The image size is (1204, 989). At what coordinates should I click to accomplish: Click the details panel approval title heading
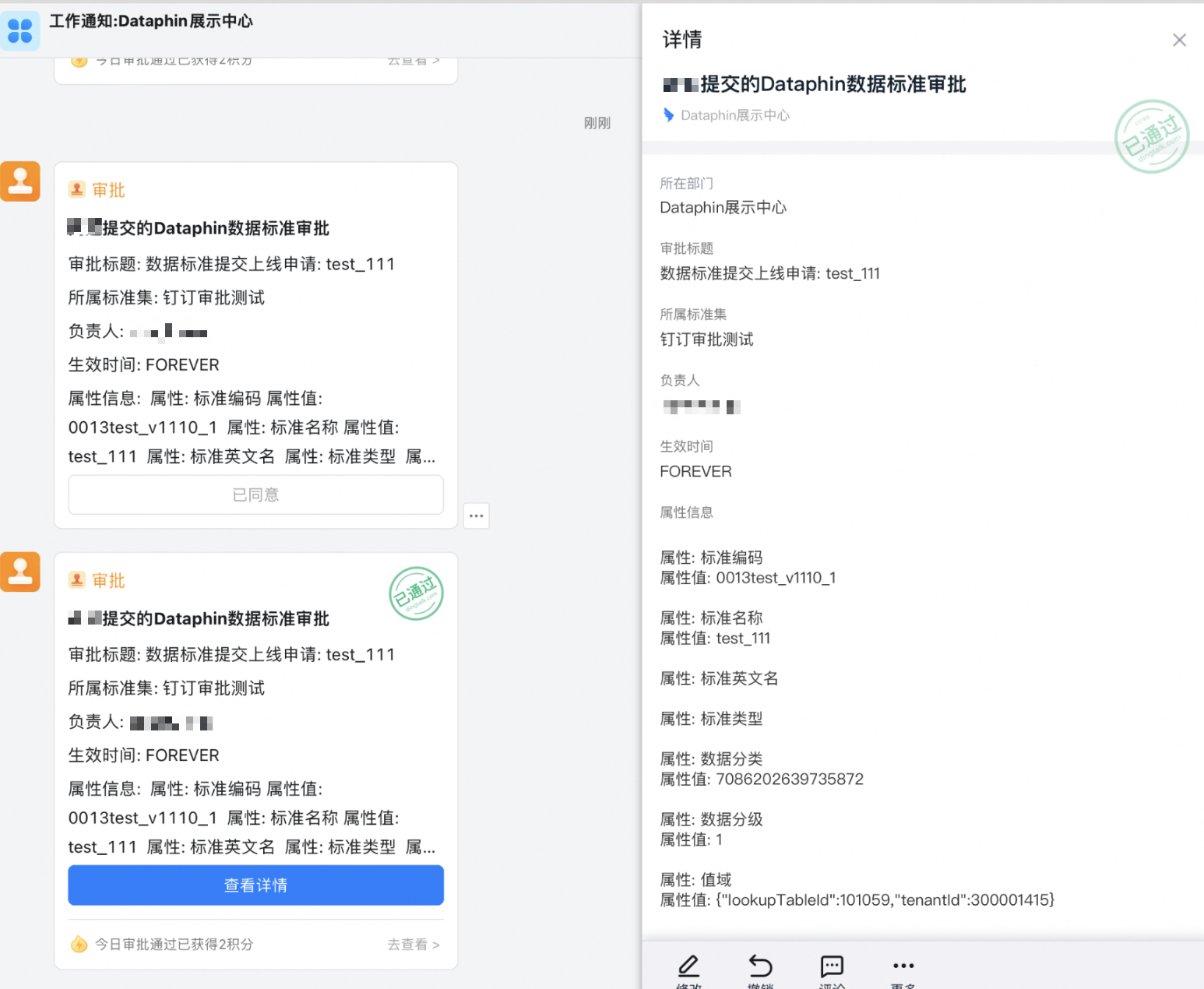[x=815, y=84]
